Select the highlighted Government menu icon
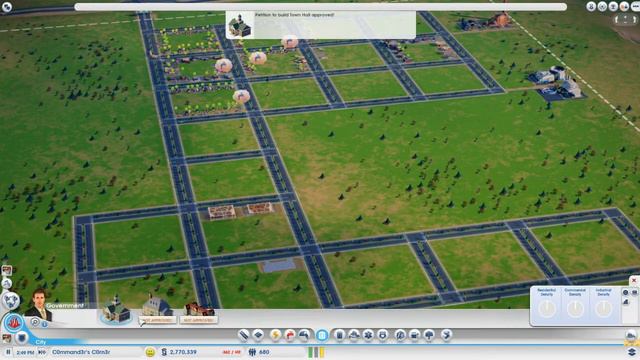The width and height of the screenshot is (640, 360). (322, 336)
